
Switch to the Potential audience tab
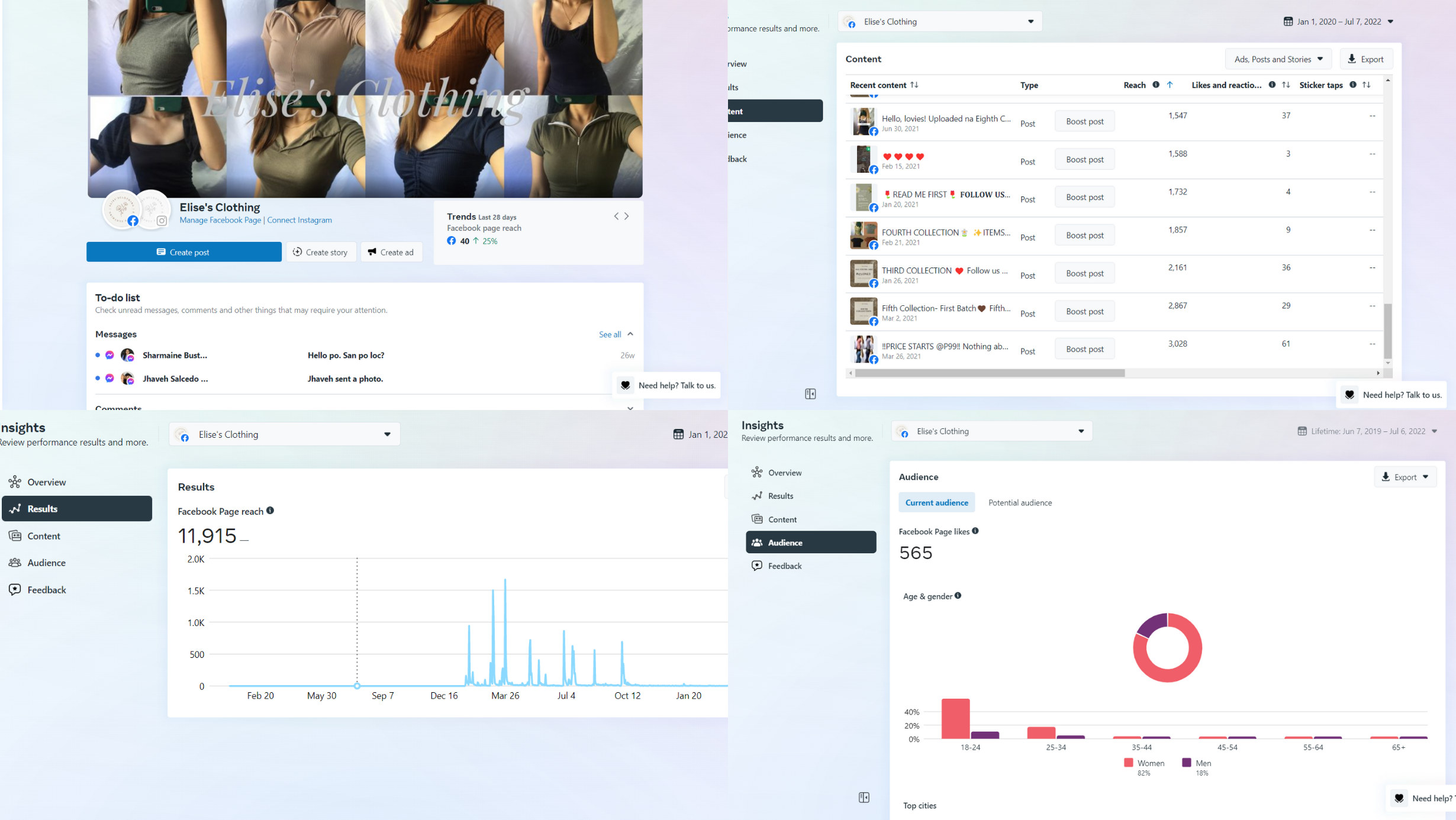tap(1020, 502)
